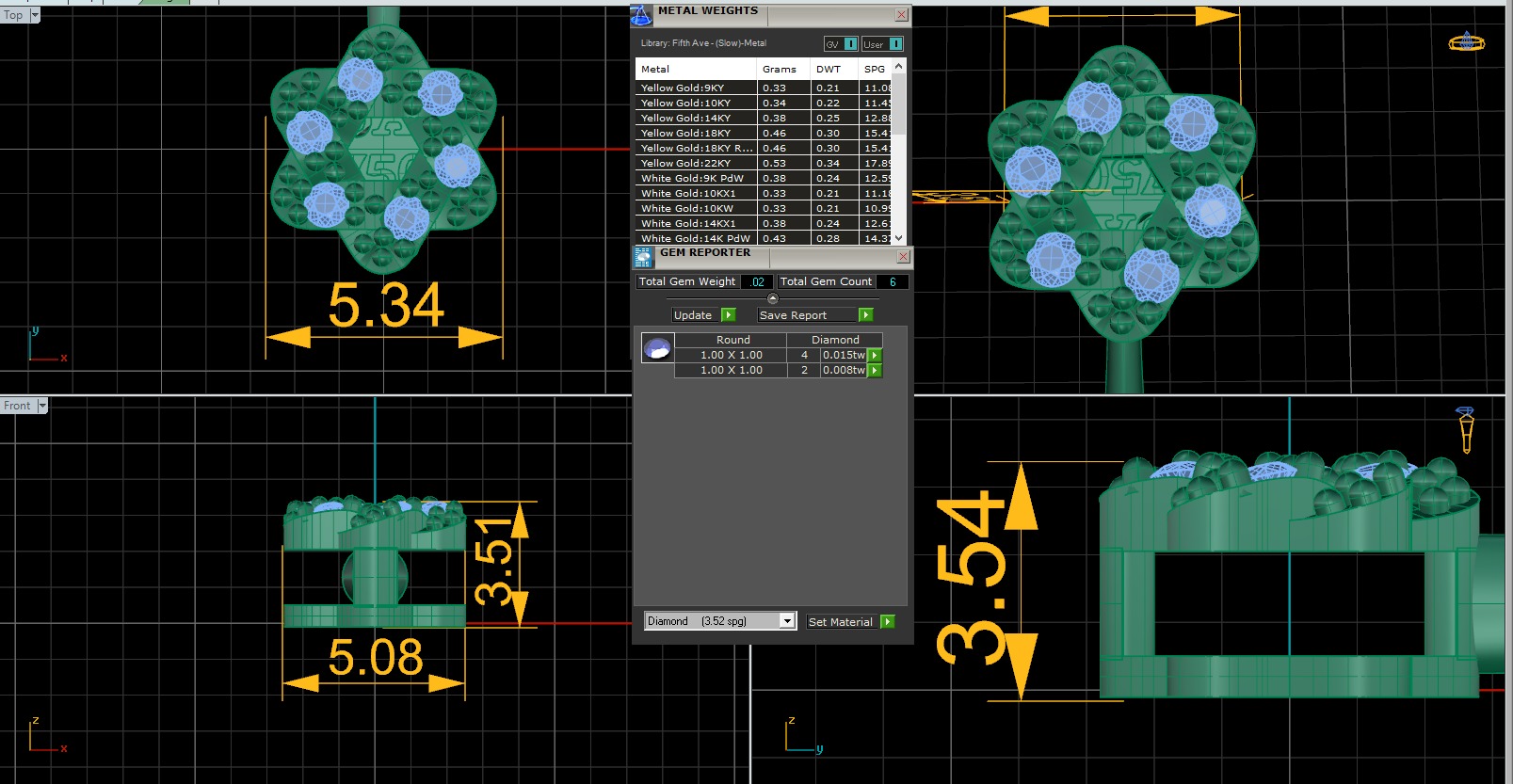The width and height of the screenshot is (1513, 784).
Task: Click the SPG column header
Action: click(875, 69)
